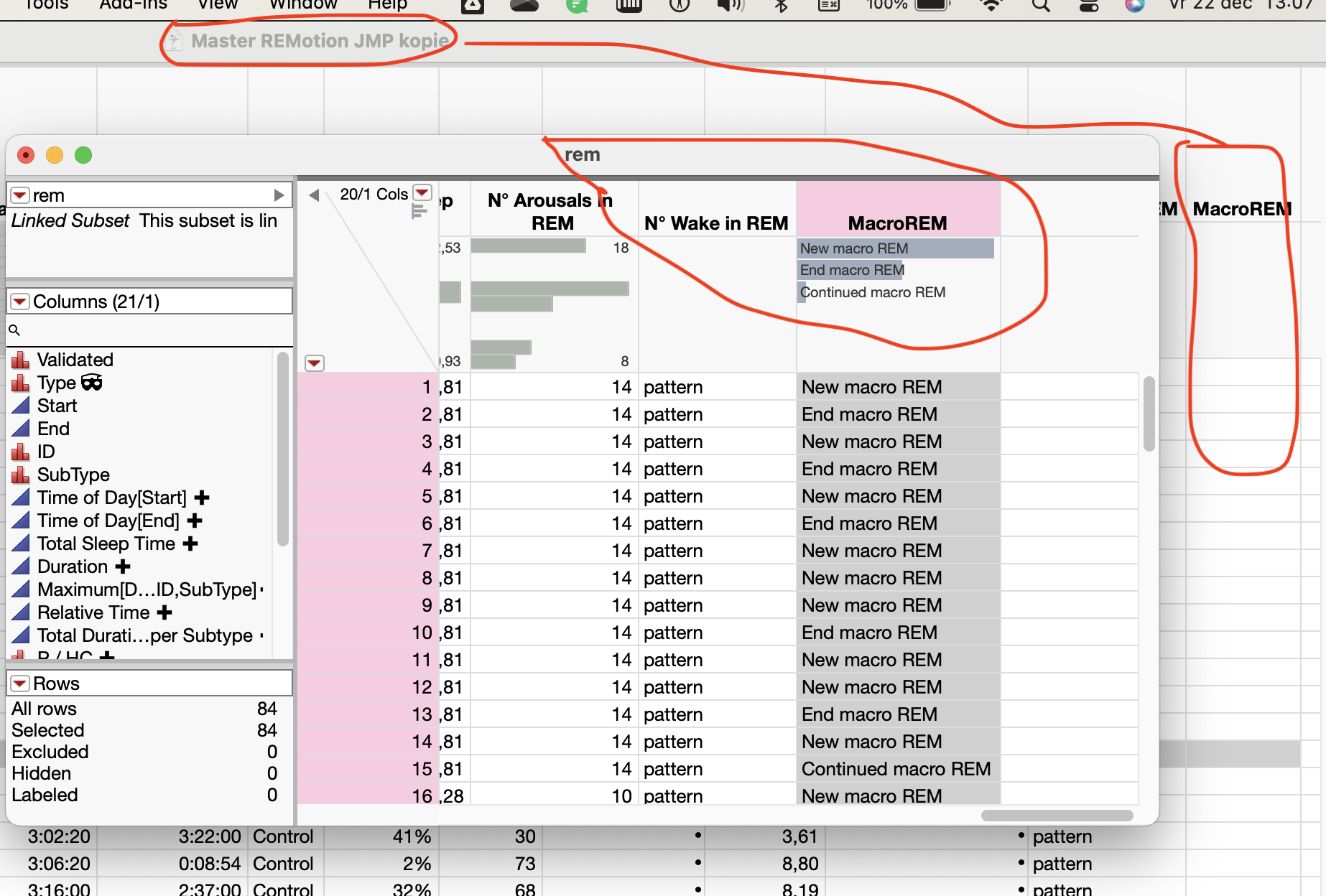Open the Rows panel red triangle menu
Viewport: 1326px width, 896px height.
[x=20, y=683]
